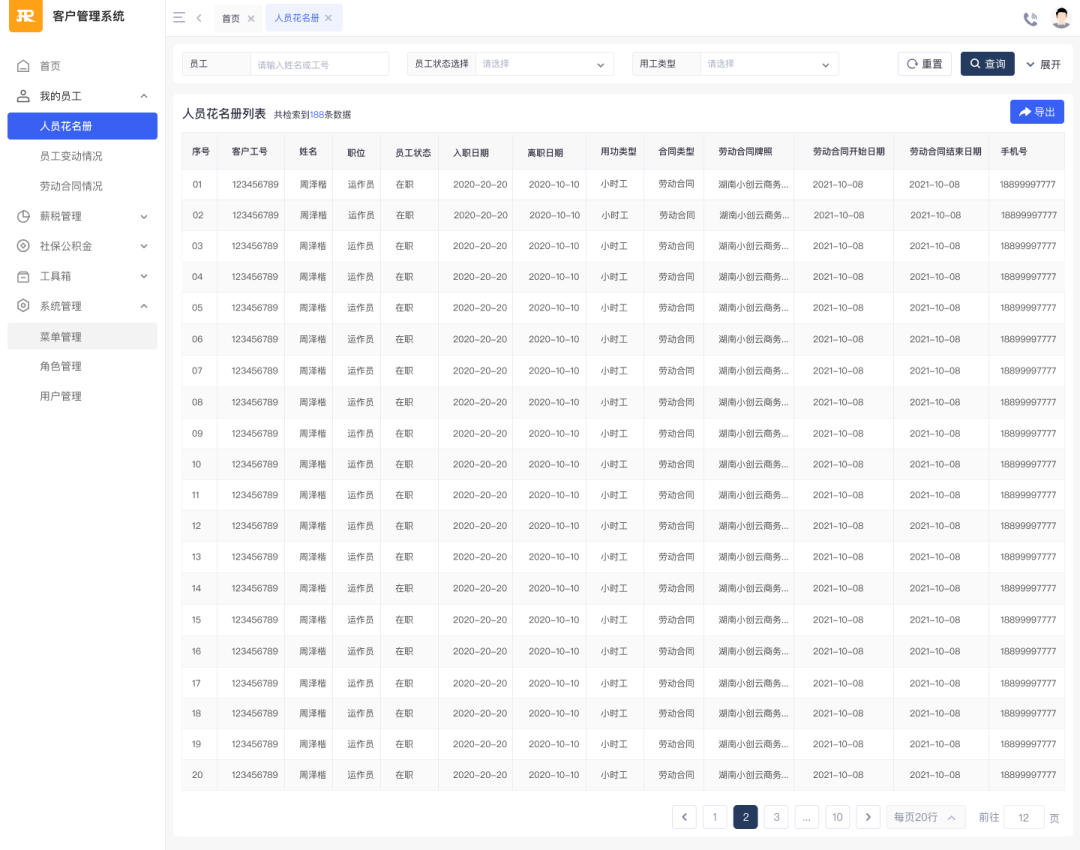The width and height of the screenshot is (1080, 850).
Task: Expand the 社保公积金 menu chevron
Action: point(144,246)
